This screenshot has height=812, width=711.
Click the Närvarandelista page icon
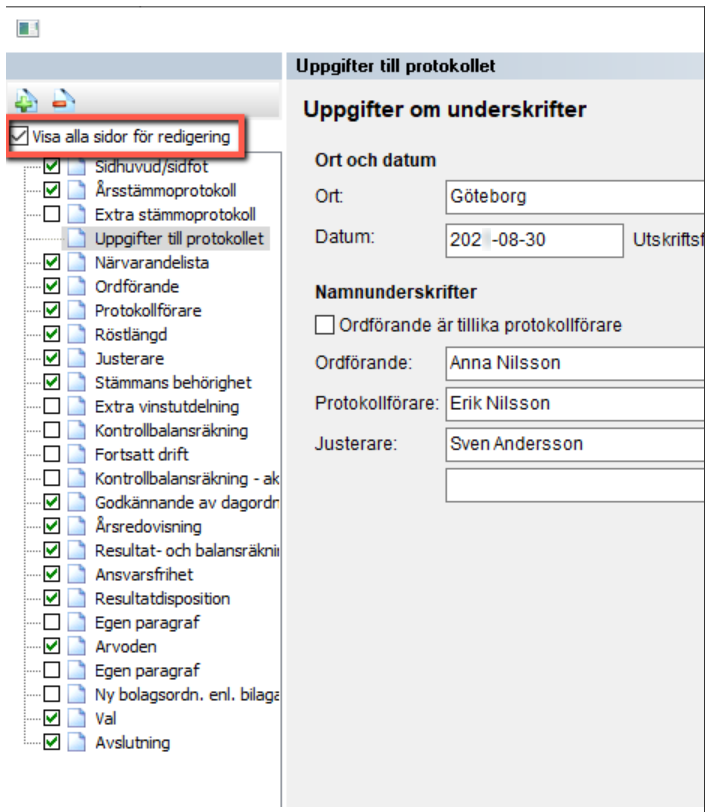point(77,262)
